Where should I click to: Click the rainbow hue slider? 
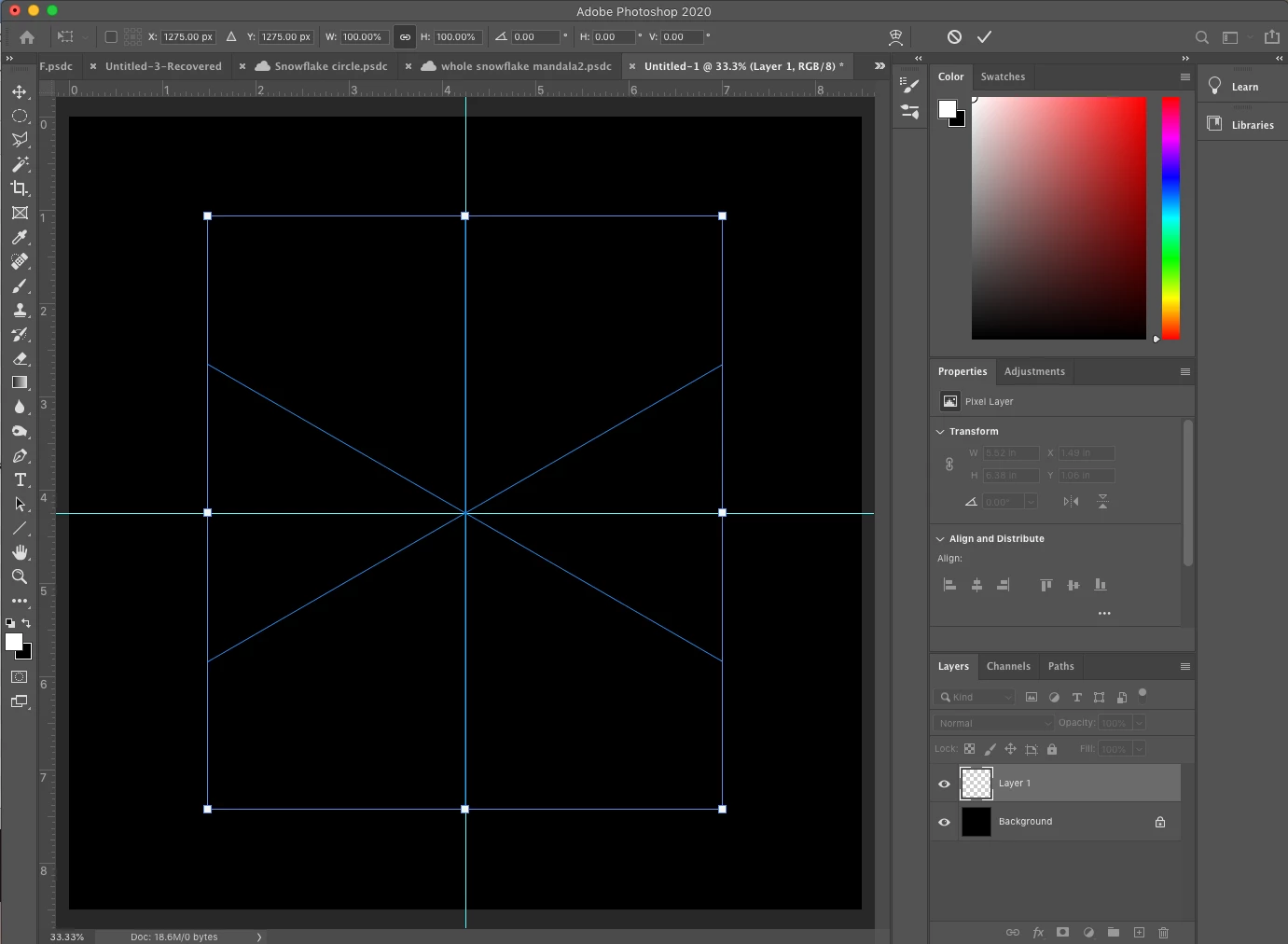(x=1170, y=218)
